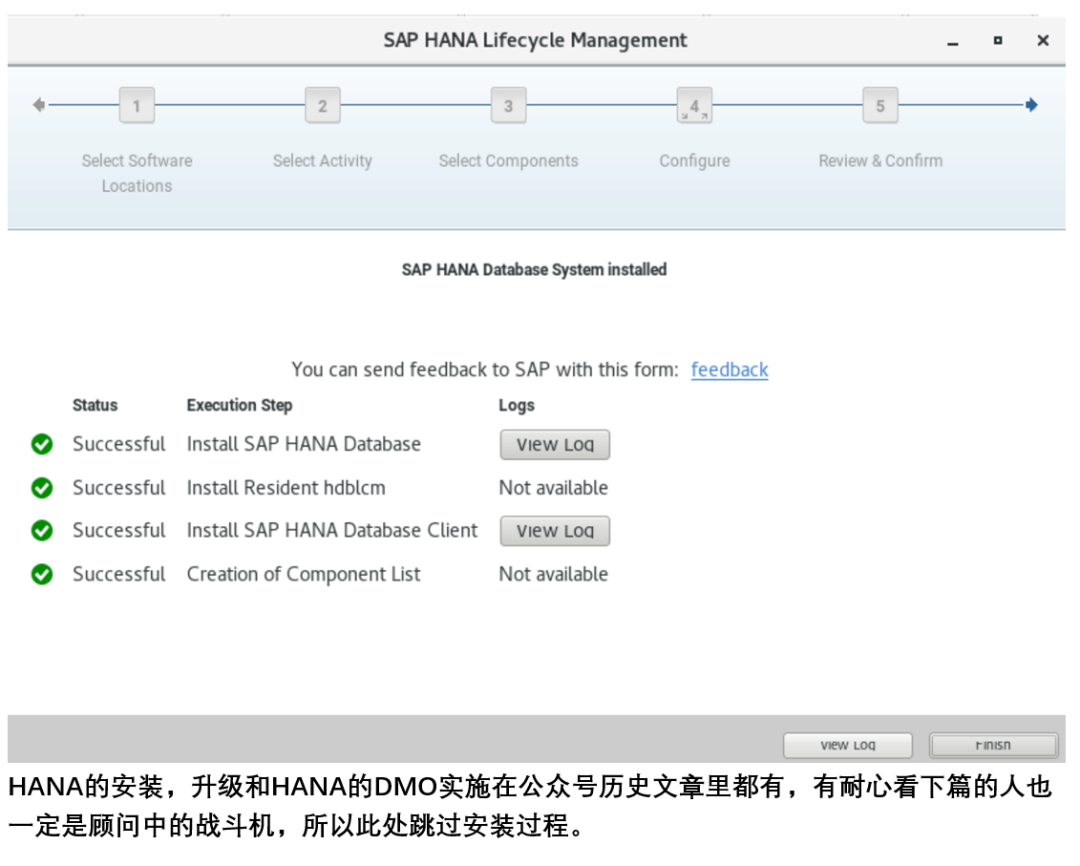Image resolution: width=1080 pixels, height=866 pixels.
Task: Click the 'Status' column header
Action: pyautogui.click(x=95, y=405)
